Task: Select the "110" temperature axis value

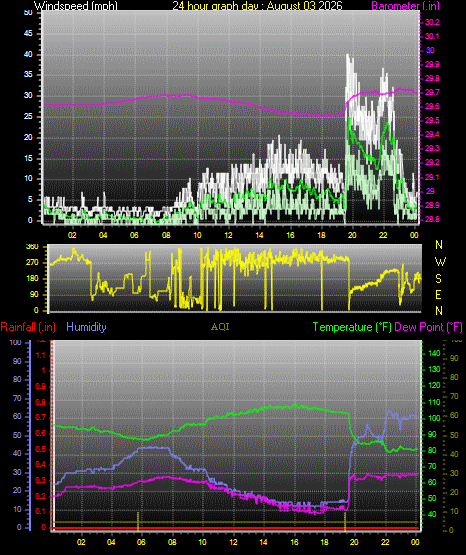Action: point(434,402)
